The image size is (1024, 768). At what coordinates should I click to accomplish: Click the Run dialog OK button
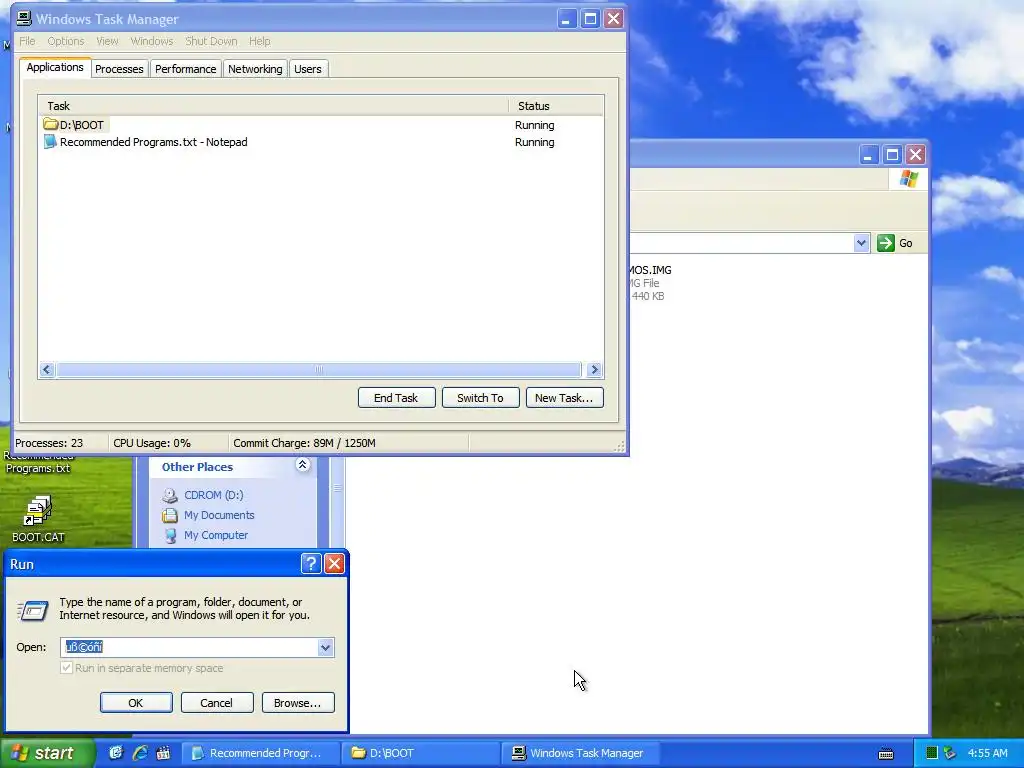coord(136,703)
